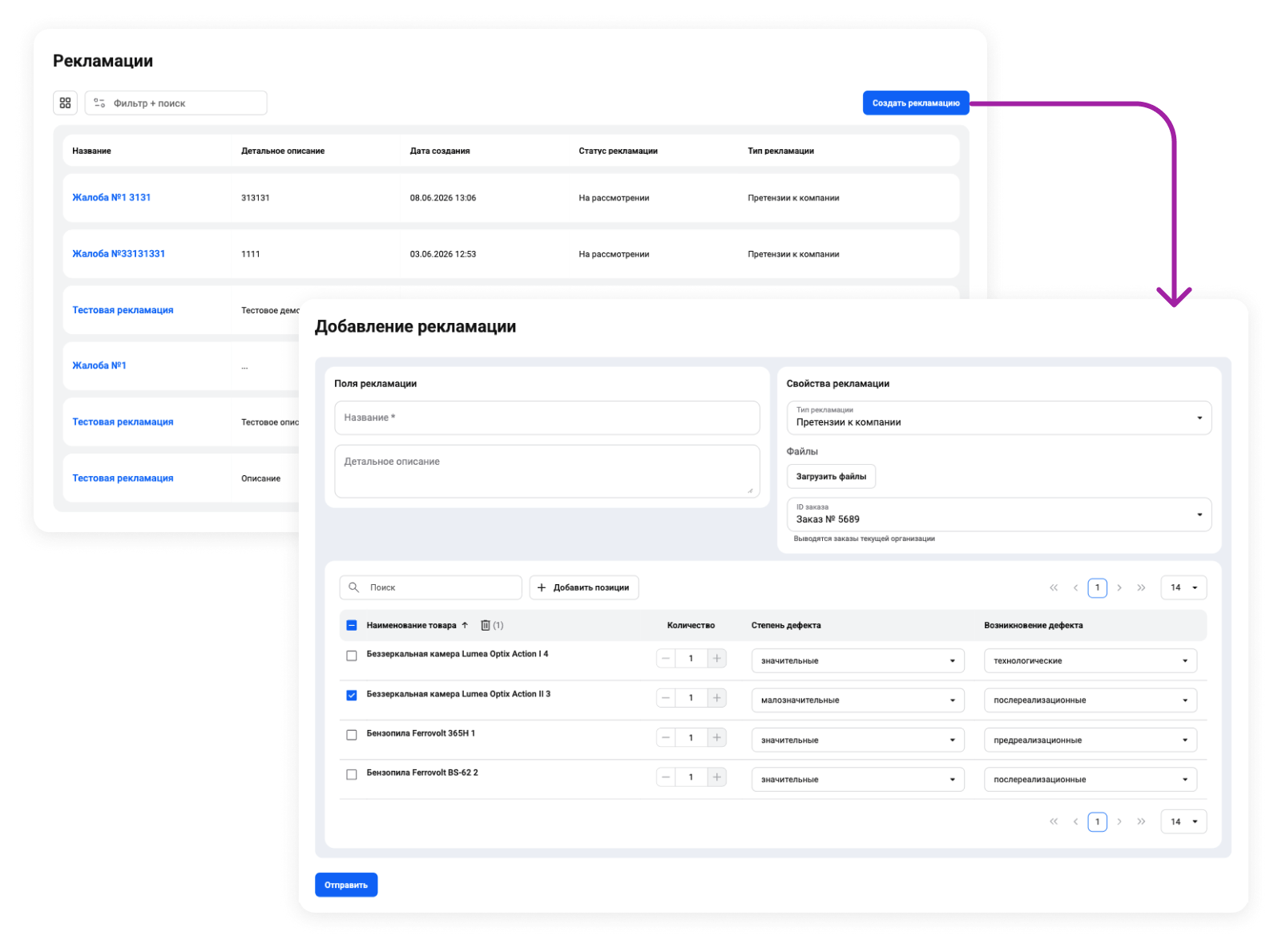The width and height of the screenshot is (1282, 952).
Task: Open defect degree dropdown for Lumea Action I 4
Action: [x=857, y=660]
